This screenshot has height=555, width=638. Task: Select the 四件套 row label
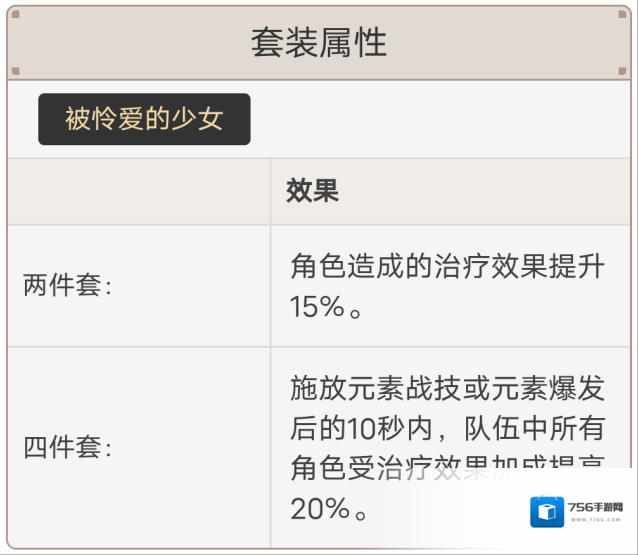coord(68,447)
